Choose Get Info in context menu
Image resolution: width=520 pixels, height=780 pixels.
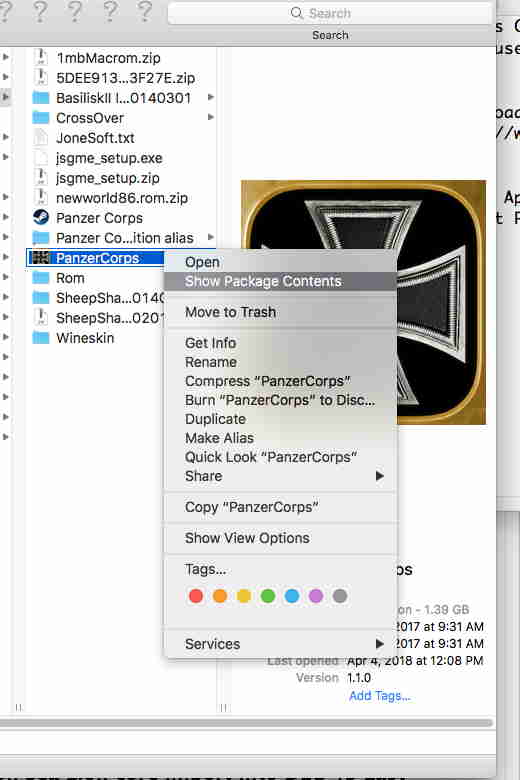tap(280, 343)
